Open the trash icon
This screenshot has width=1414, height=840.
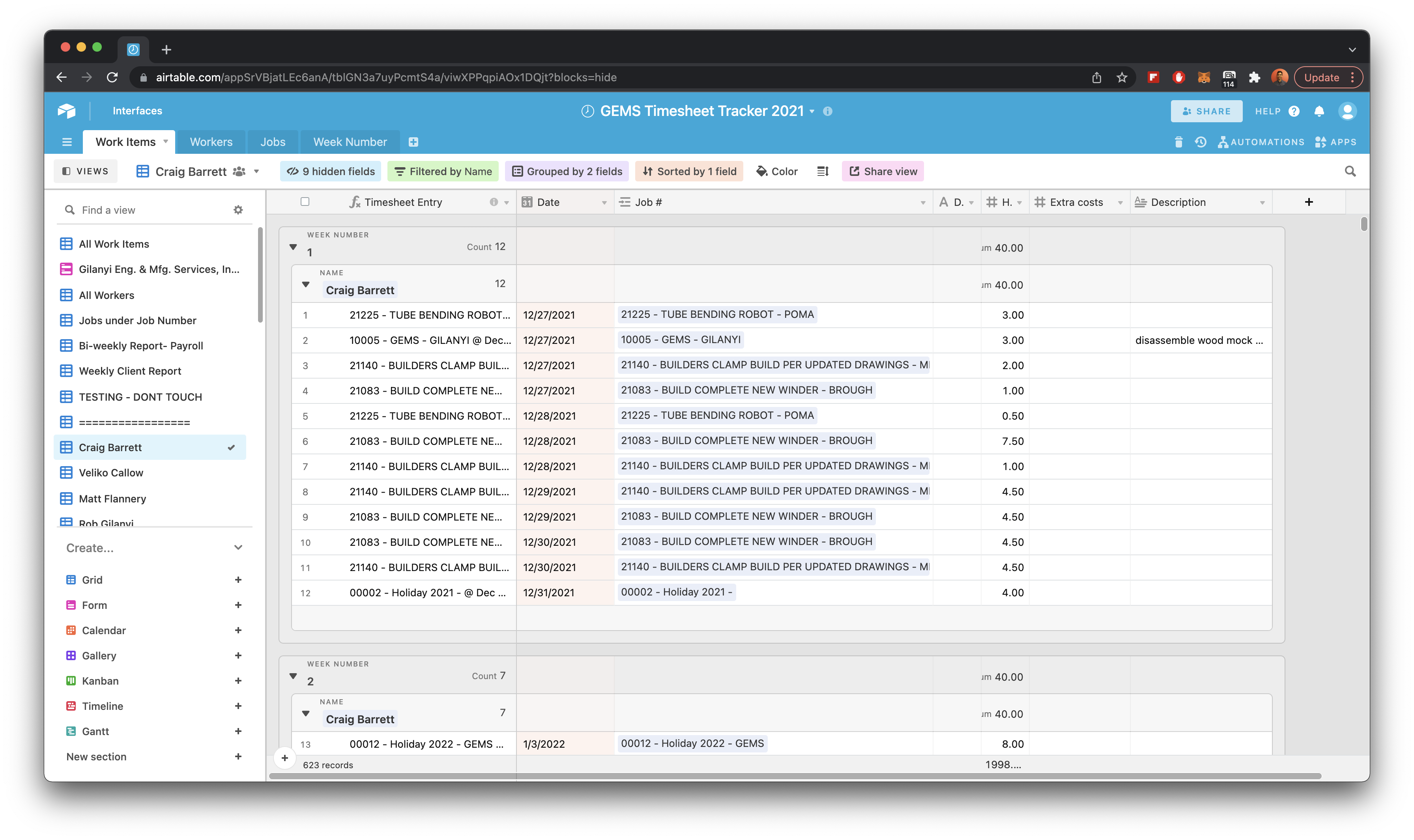tap(1178, 142)
